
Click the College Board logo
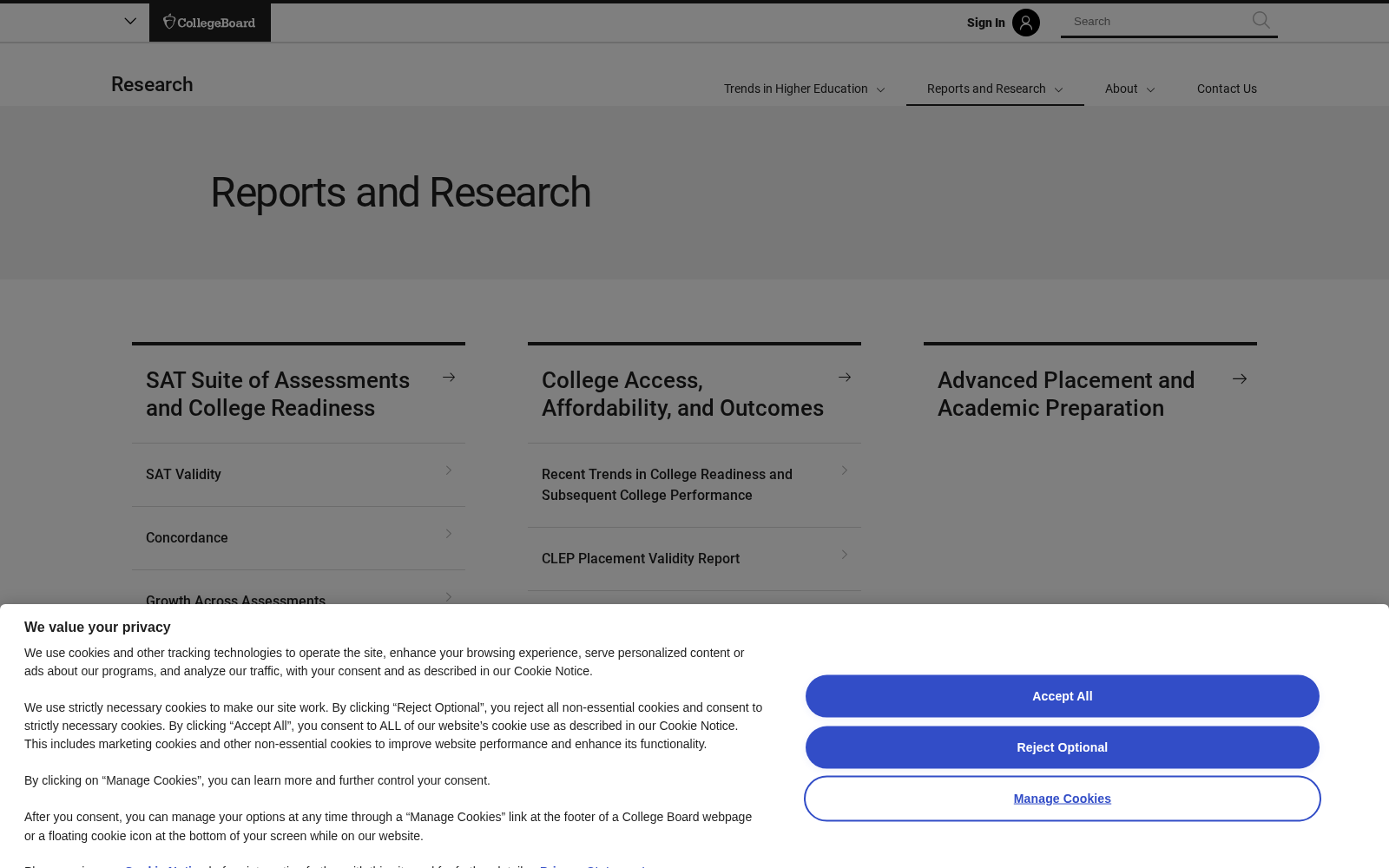[x=209, y=23]
